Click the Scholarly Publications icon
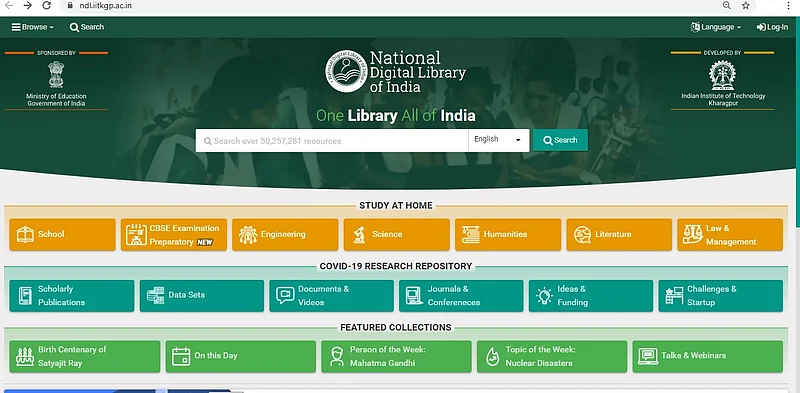The height and width of the screenshot is (393, 800). point(25,296)
